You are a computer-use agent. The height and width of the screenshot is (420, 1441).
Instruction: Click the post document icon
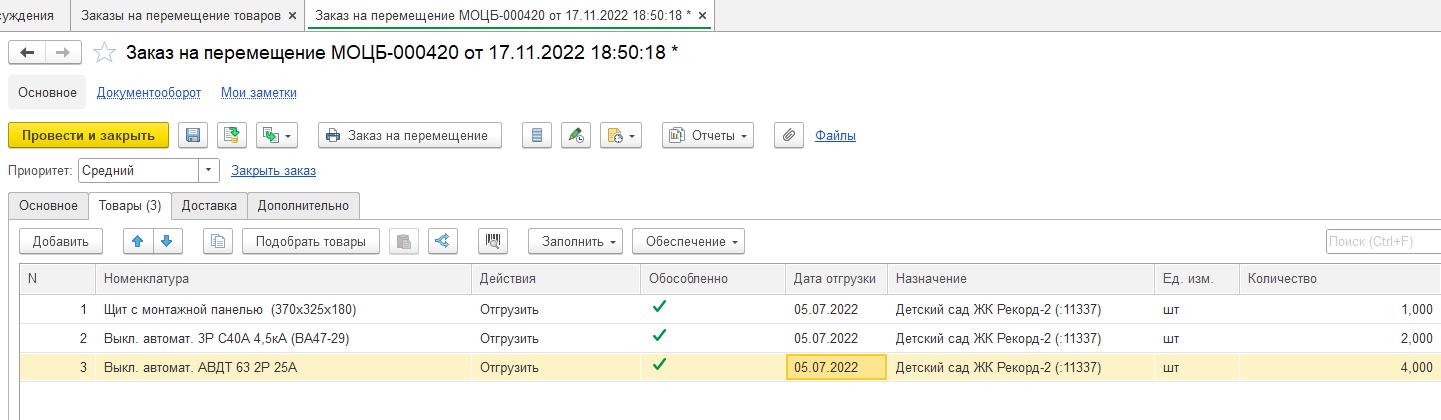click(232, 135)
